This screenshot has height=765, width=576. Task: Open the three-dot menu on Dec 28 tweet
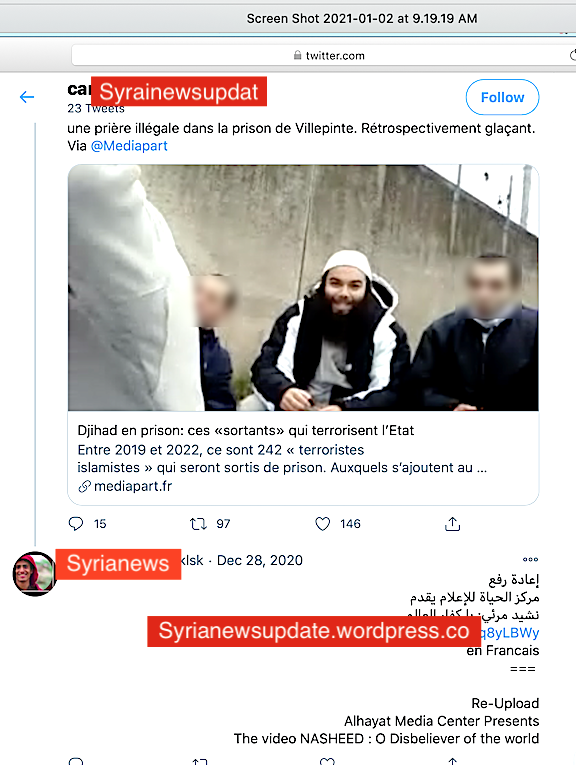530,560
